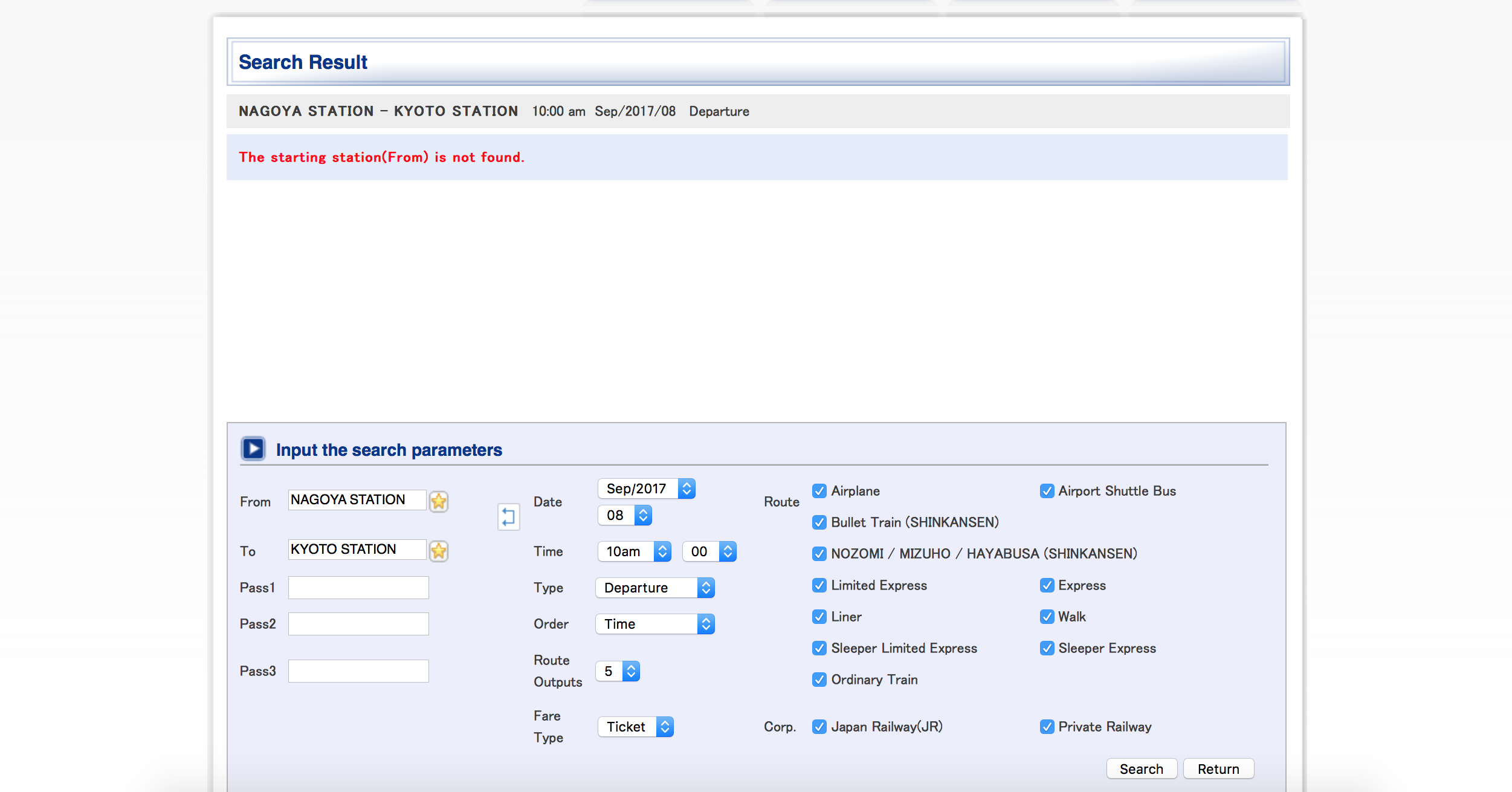Swap From and To stations icon
Image resolution: width=1512 pixels, height=792 pixels.
click(x=508, y=517)
